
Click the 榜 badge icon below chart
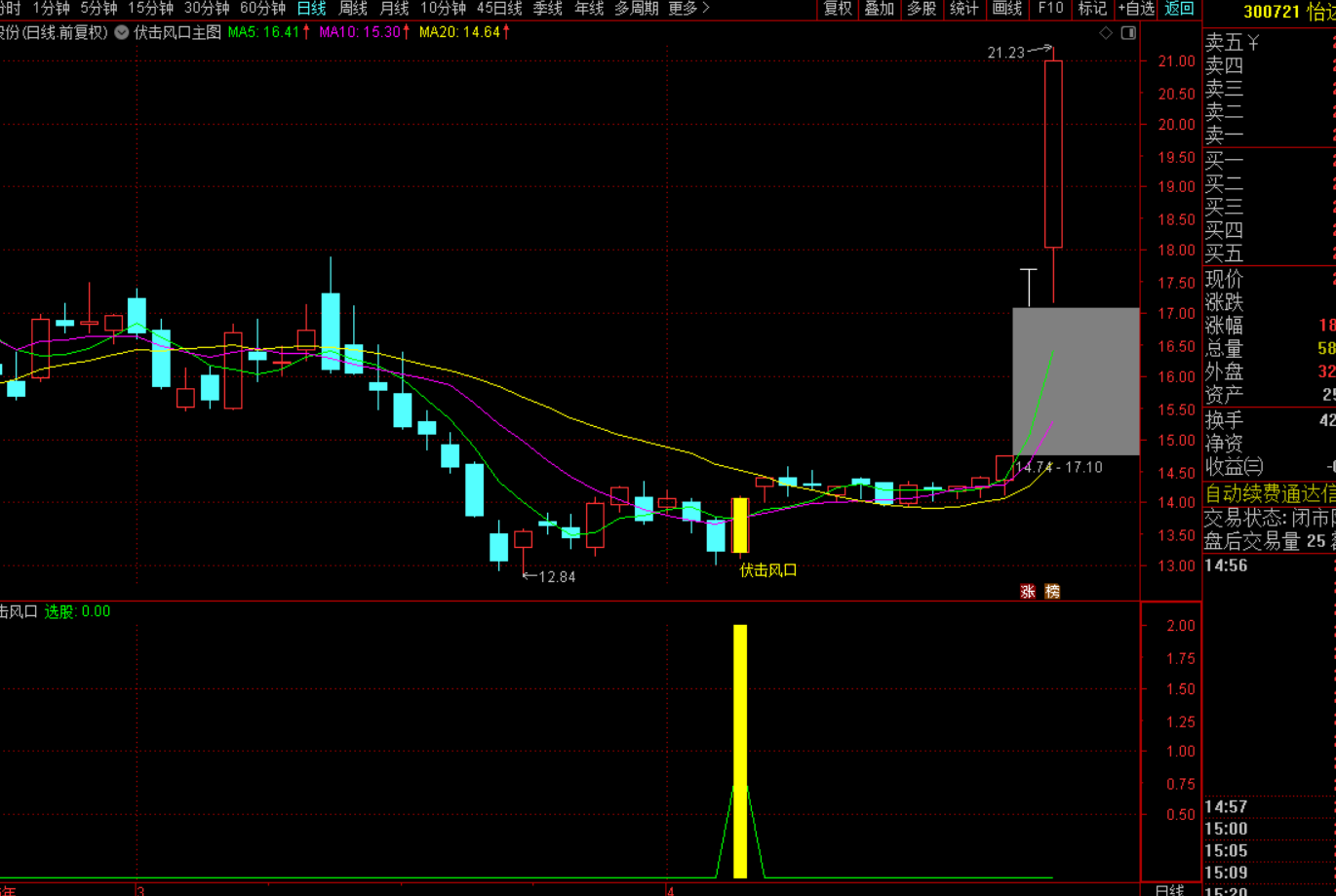point(1052,591)
